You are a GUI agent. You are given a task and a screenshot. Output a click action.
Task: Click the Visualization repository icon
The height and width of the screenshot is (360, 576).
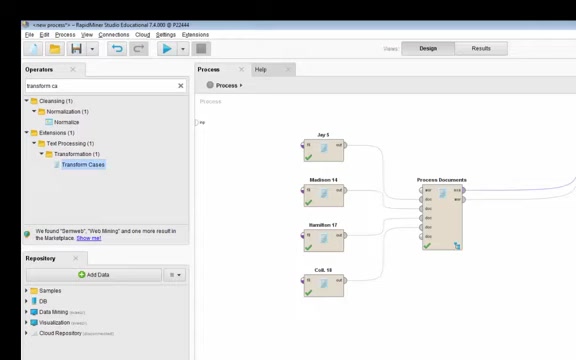pos(34,323)
